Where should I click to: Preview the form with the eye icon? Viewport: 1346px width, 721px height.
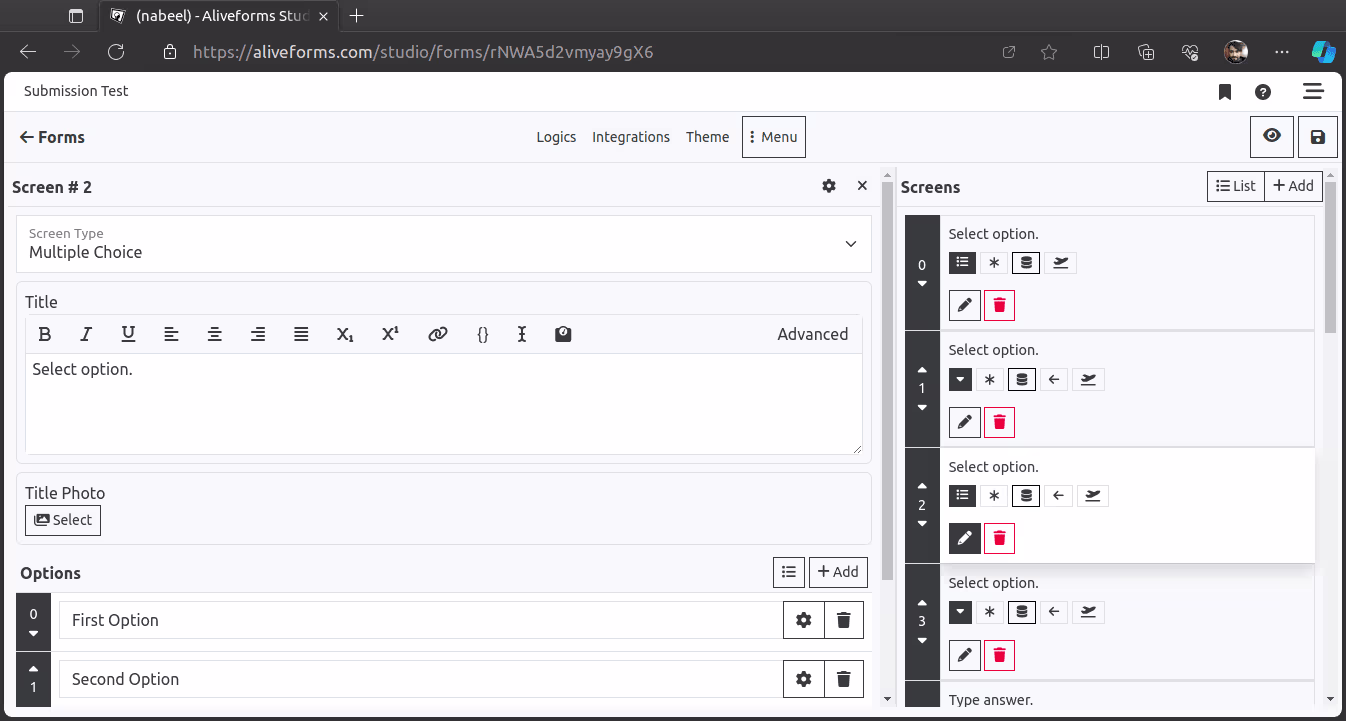click(1271, 137)
